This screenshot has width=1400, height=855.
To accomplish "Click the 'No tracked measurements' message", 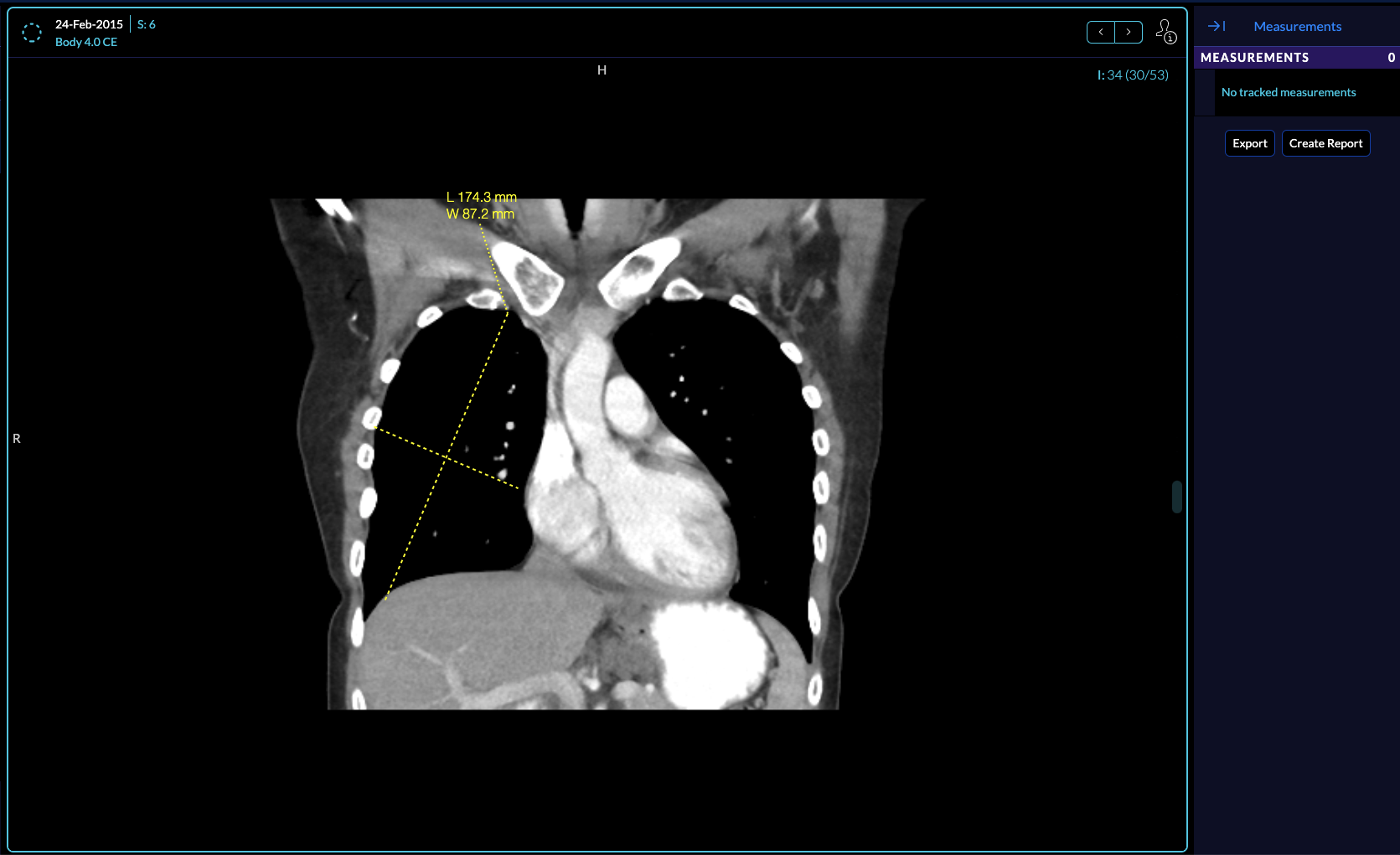I will pos(1288,93).
